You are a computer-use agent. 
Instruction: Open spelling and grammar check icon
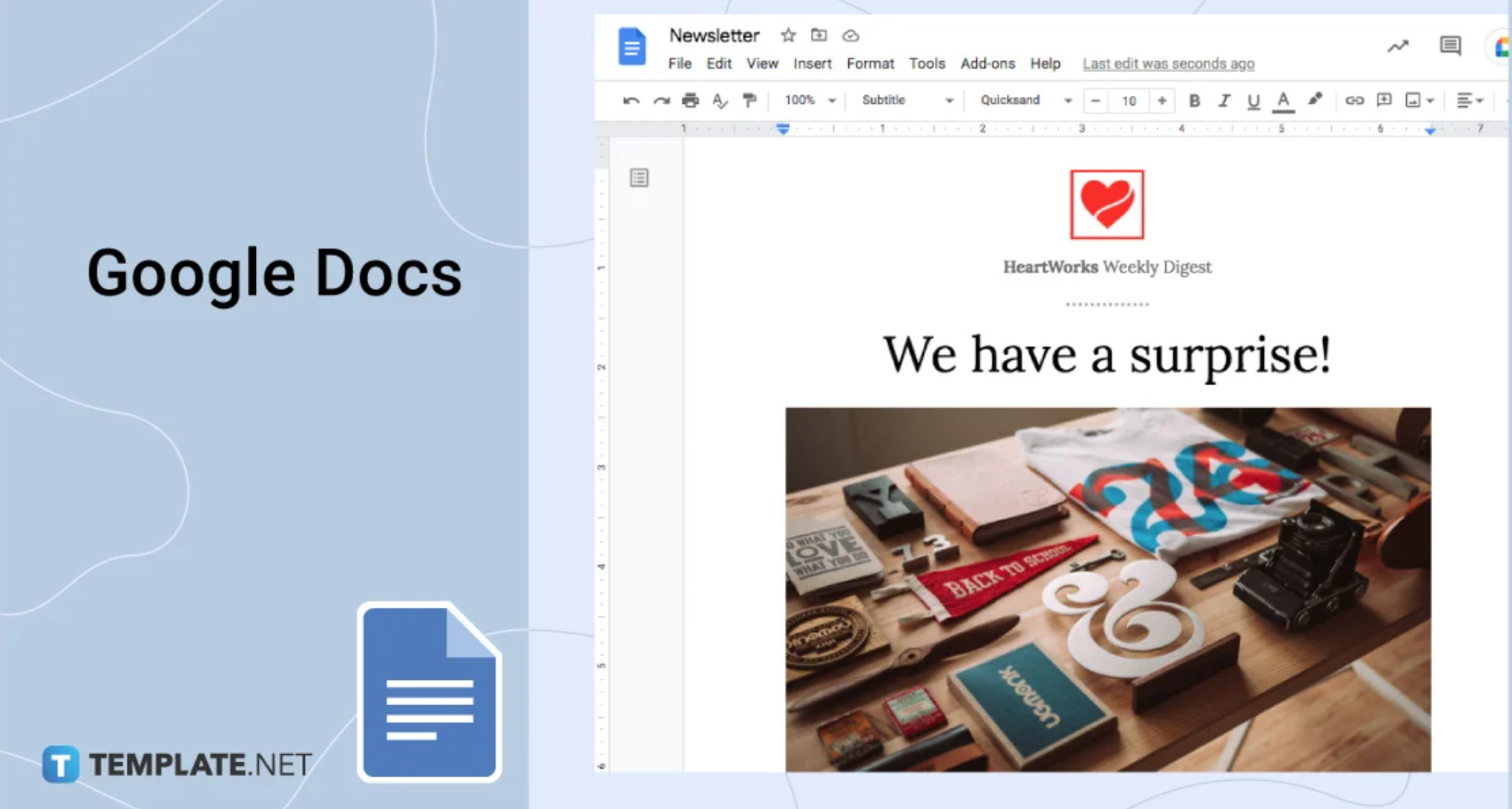coord(720,100)
